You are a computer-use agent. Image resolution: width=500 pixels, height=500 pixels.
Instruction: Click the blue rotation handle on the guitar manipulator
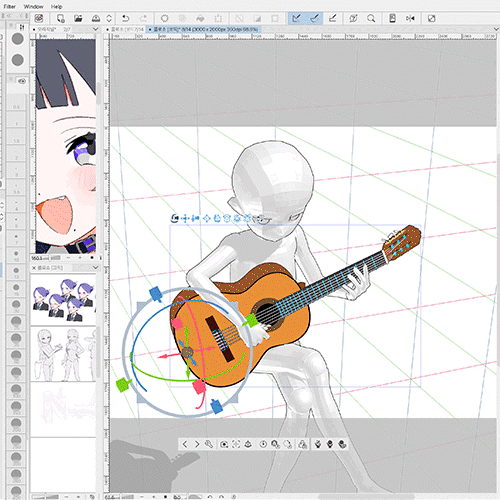point(156,294)
